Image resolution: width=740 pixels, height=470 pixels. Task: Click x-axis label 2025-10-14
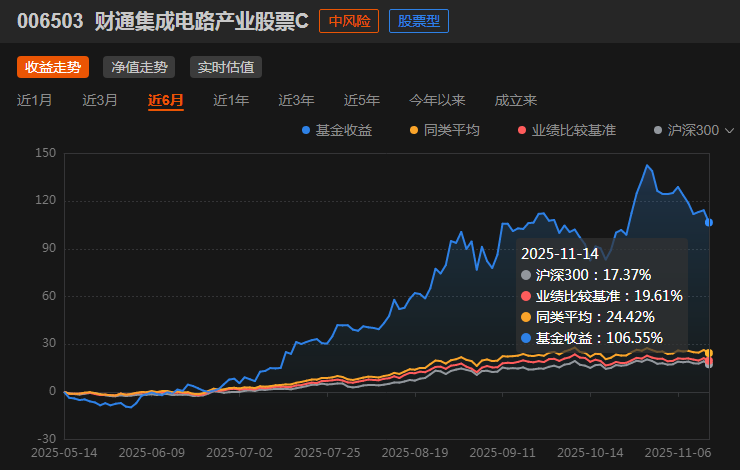[x=590, y=453]
